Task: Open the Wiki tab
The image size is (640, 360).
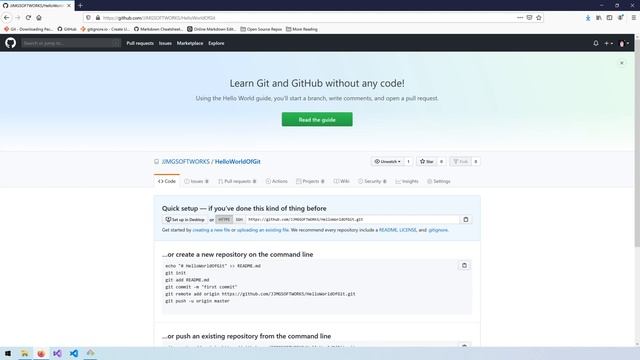Action: pos(341,181)
